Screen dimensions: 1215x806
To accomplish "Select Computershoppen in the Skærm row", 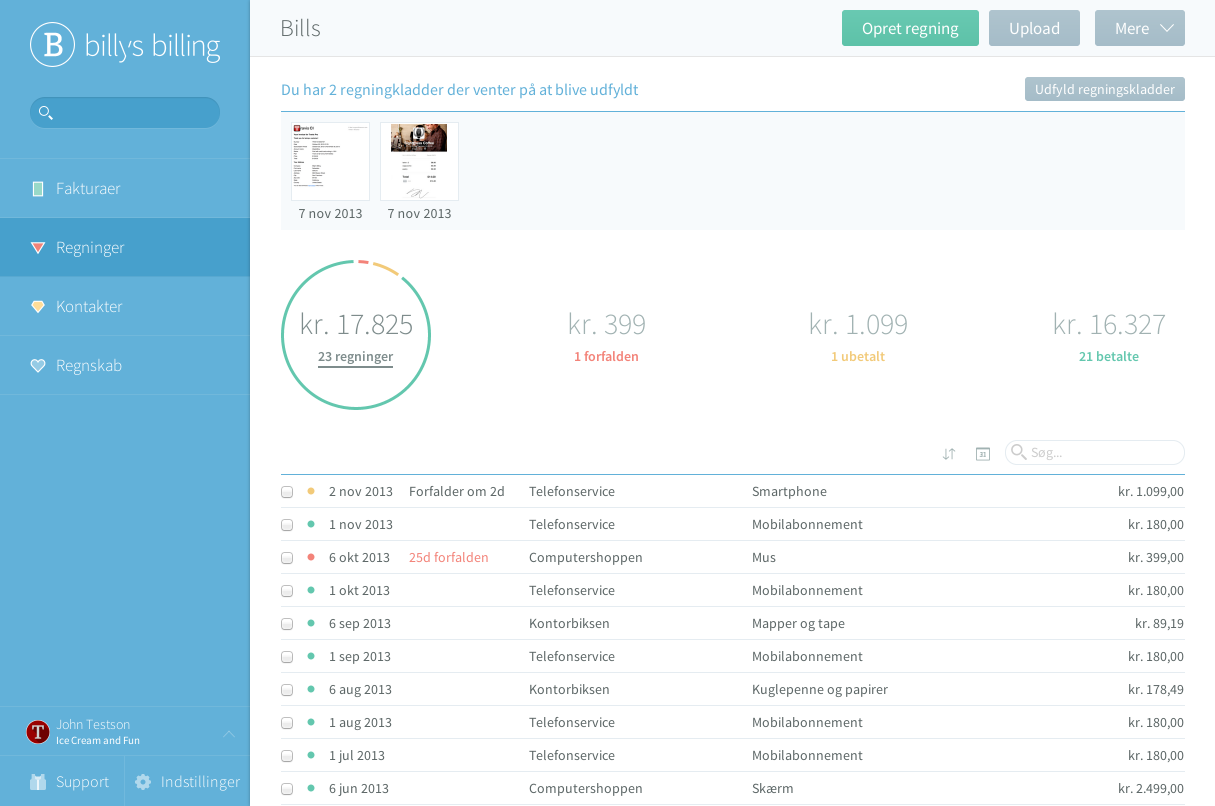I will coord(586,789).
